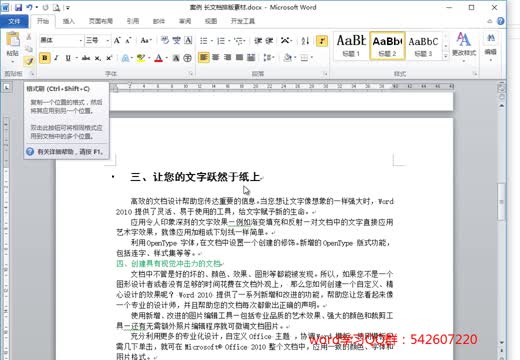
Task: Click the Format Painter brush icon
Action: 29,61
